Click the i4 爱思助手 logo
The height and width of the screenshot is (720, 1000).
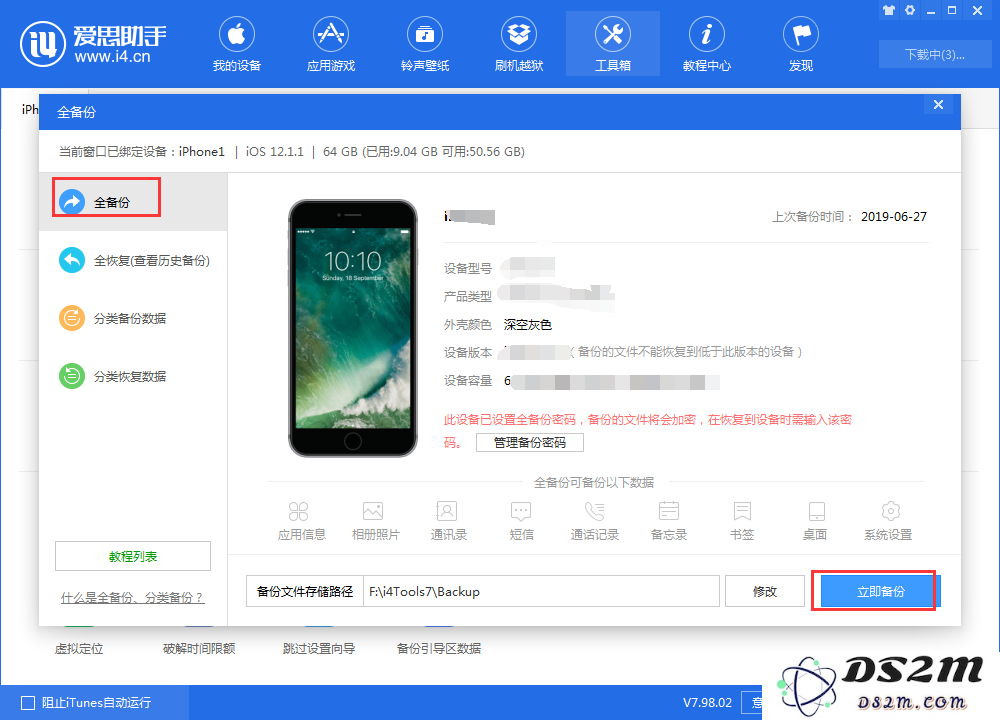pos(93,44)
